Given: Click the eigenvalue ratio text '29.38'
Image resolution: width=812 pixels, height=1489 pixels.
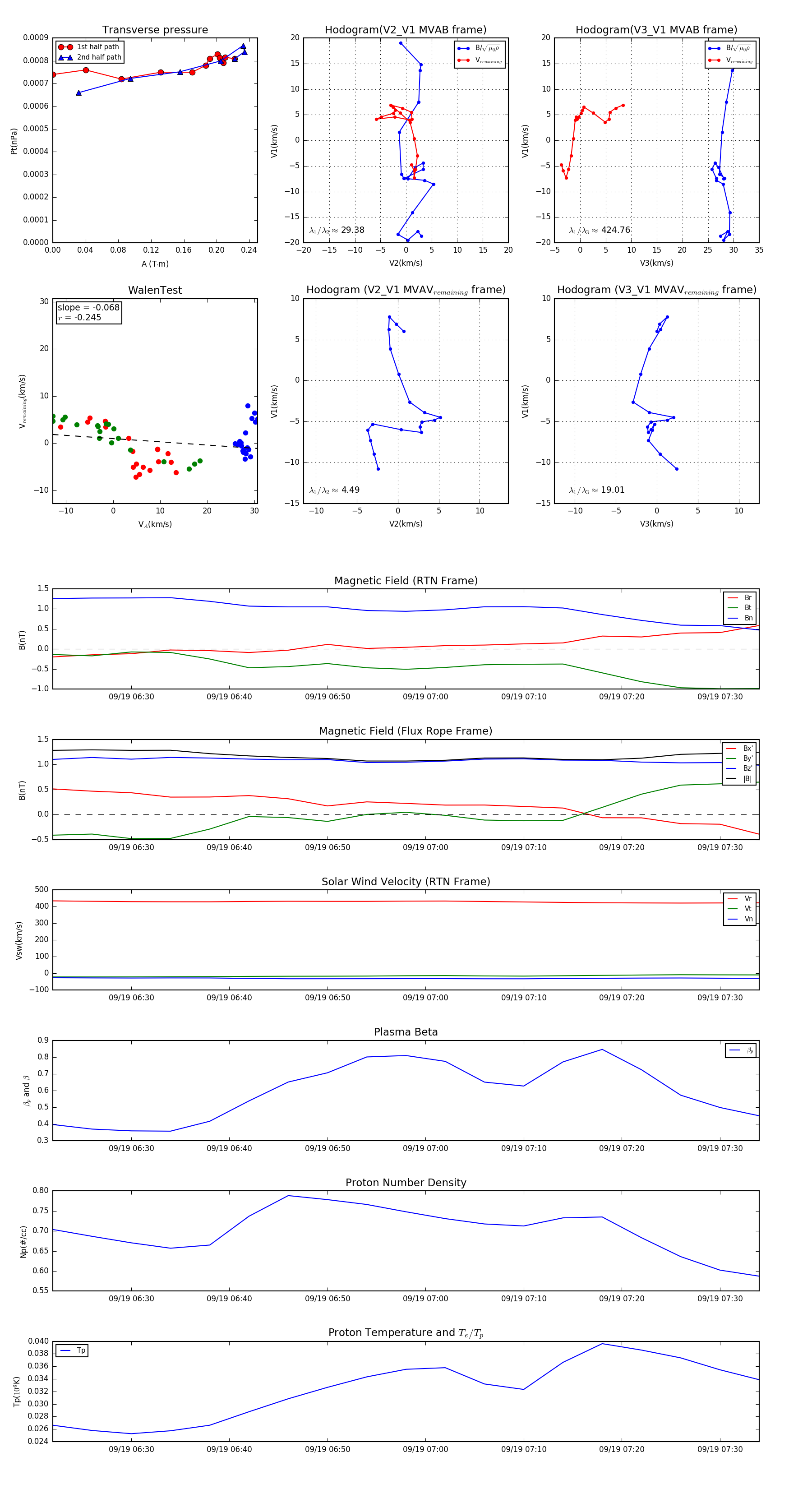Looking at the screenshot, I should pyautogui.click(x=352, y=230).
